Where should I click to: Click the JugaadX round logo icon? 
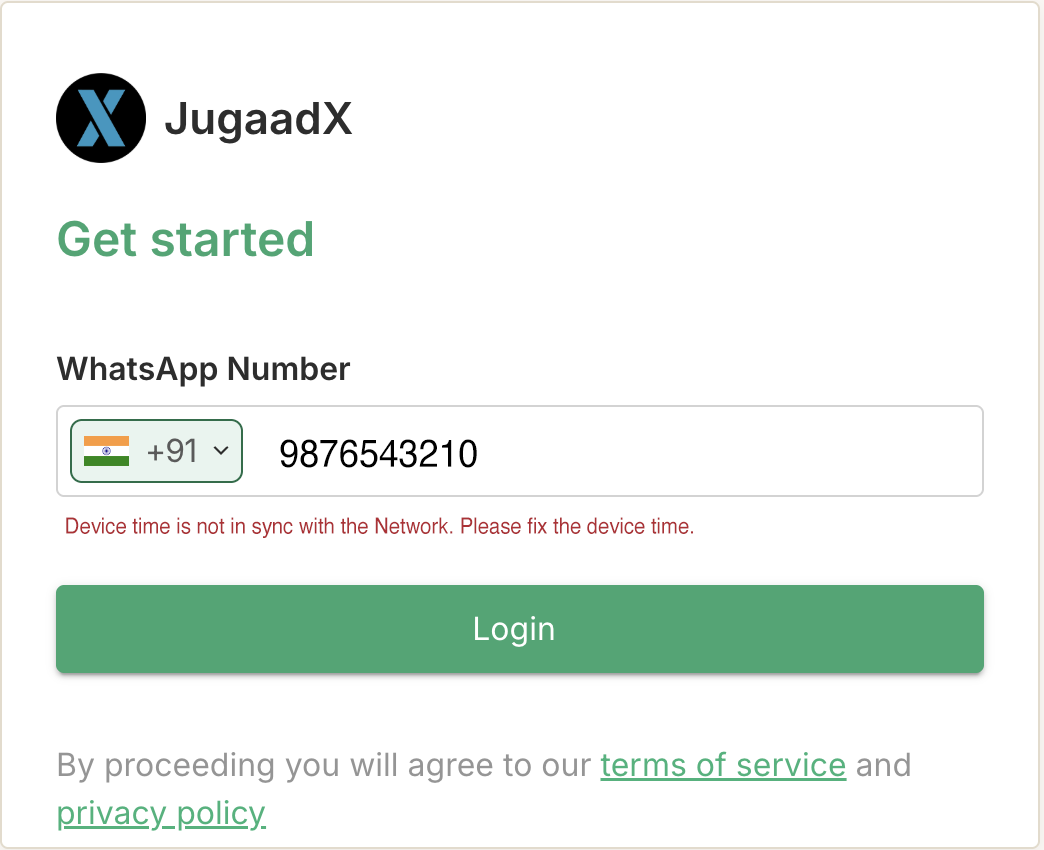pyautogui.click(x=101, y=118)
